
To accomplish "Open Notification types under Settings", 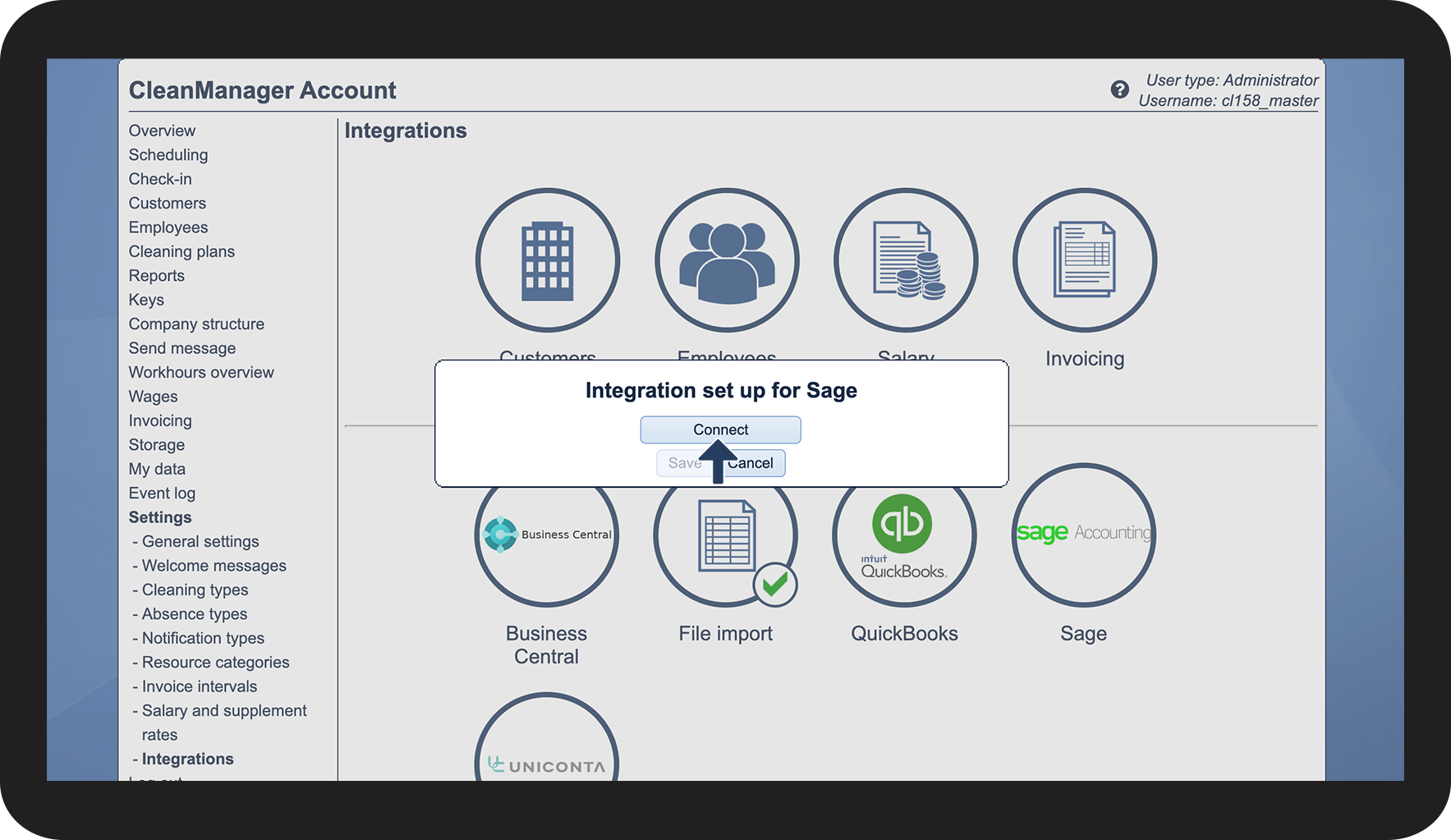I will click(x=203, y=638).
